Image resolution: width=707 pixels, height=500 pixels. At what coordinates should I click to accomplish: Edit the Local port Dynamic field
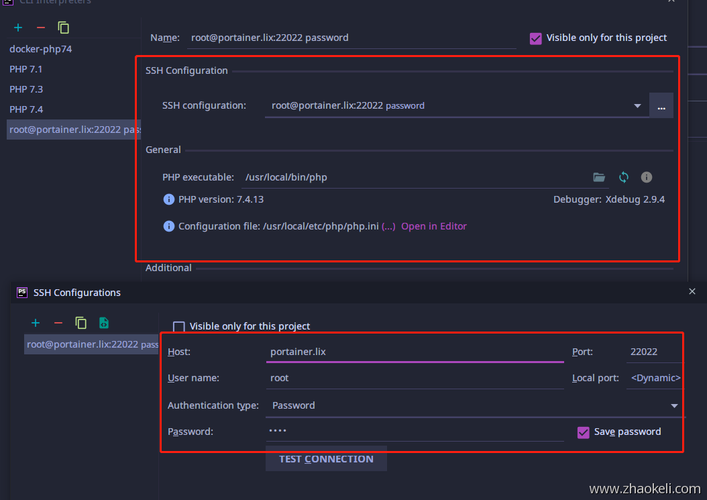(653, 378)
